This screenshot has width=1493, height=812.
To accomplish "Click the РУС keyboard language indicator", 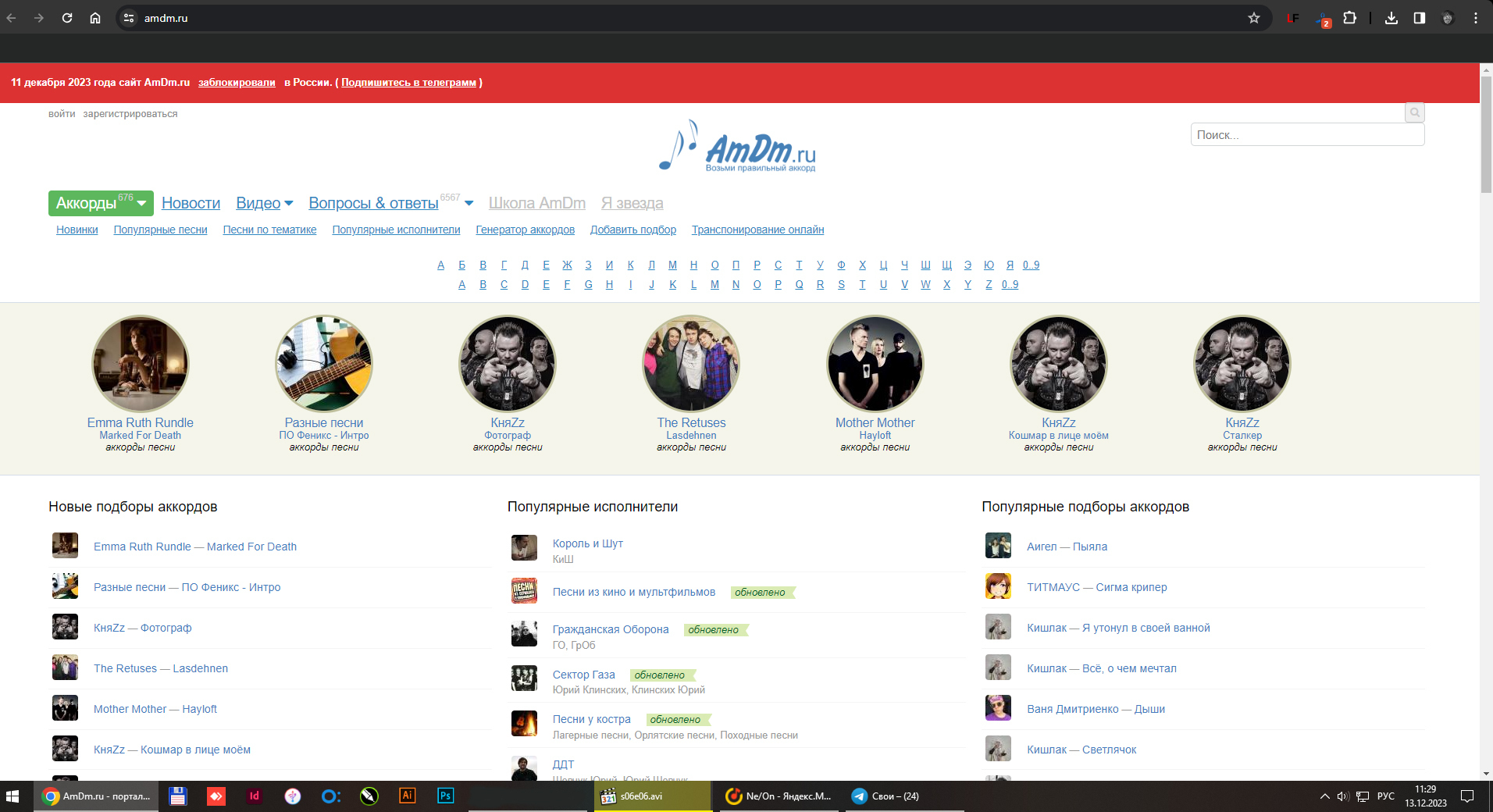I will click(1386, 796).
